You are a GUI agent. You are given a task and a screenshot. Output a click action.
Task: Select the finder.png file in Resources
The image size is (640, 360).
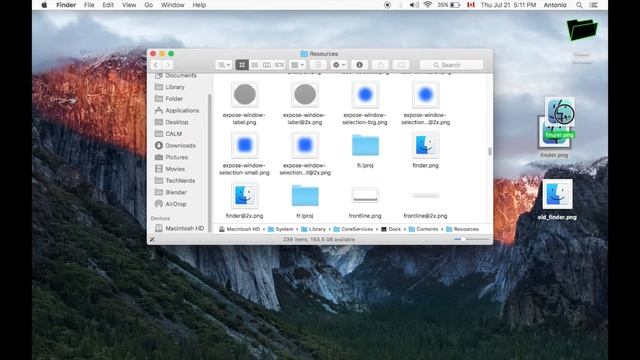(x=425, y=144)
